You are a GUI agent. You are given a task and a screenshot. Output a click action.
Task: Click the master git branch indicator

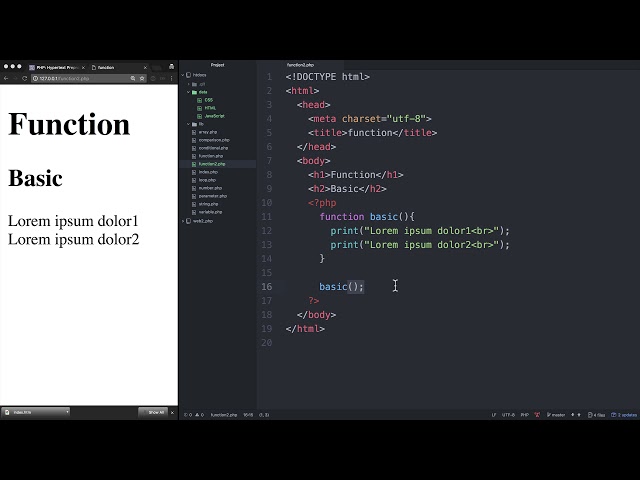(x=556, y=415)
